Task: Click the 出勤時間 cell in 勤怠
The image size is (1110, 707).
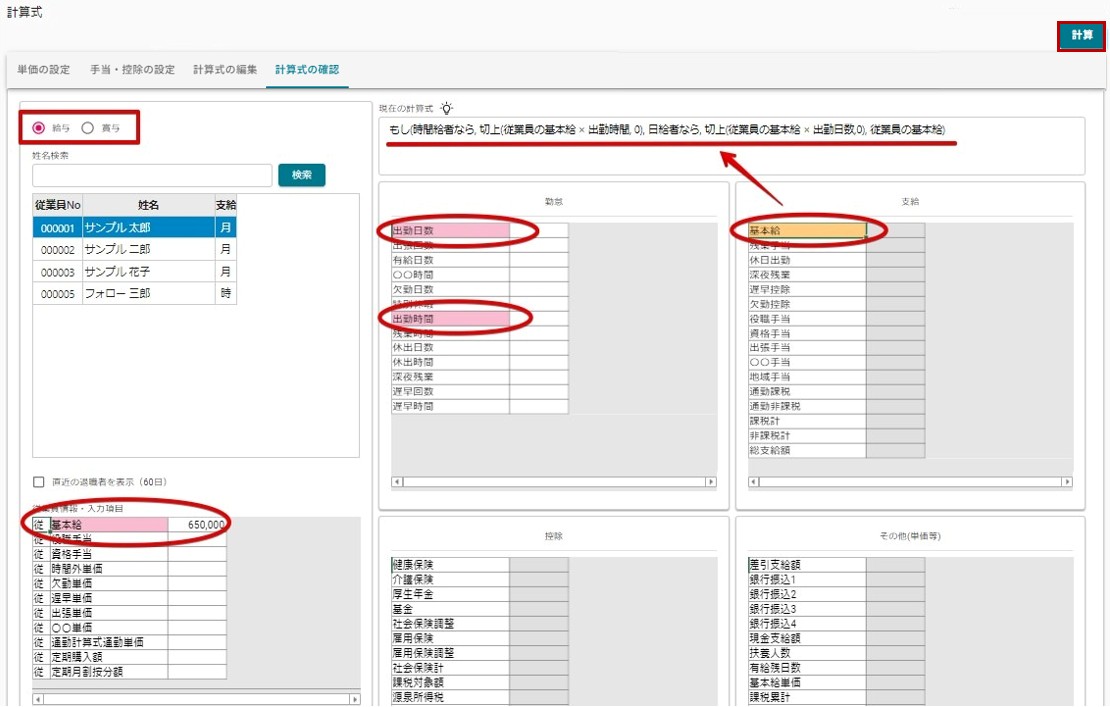Action: pyautogui.click(x=450, y=319)
